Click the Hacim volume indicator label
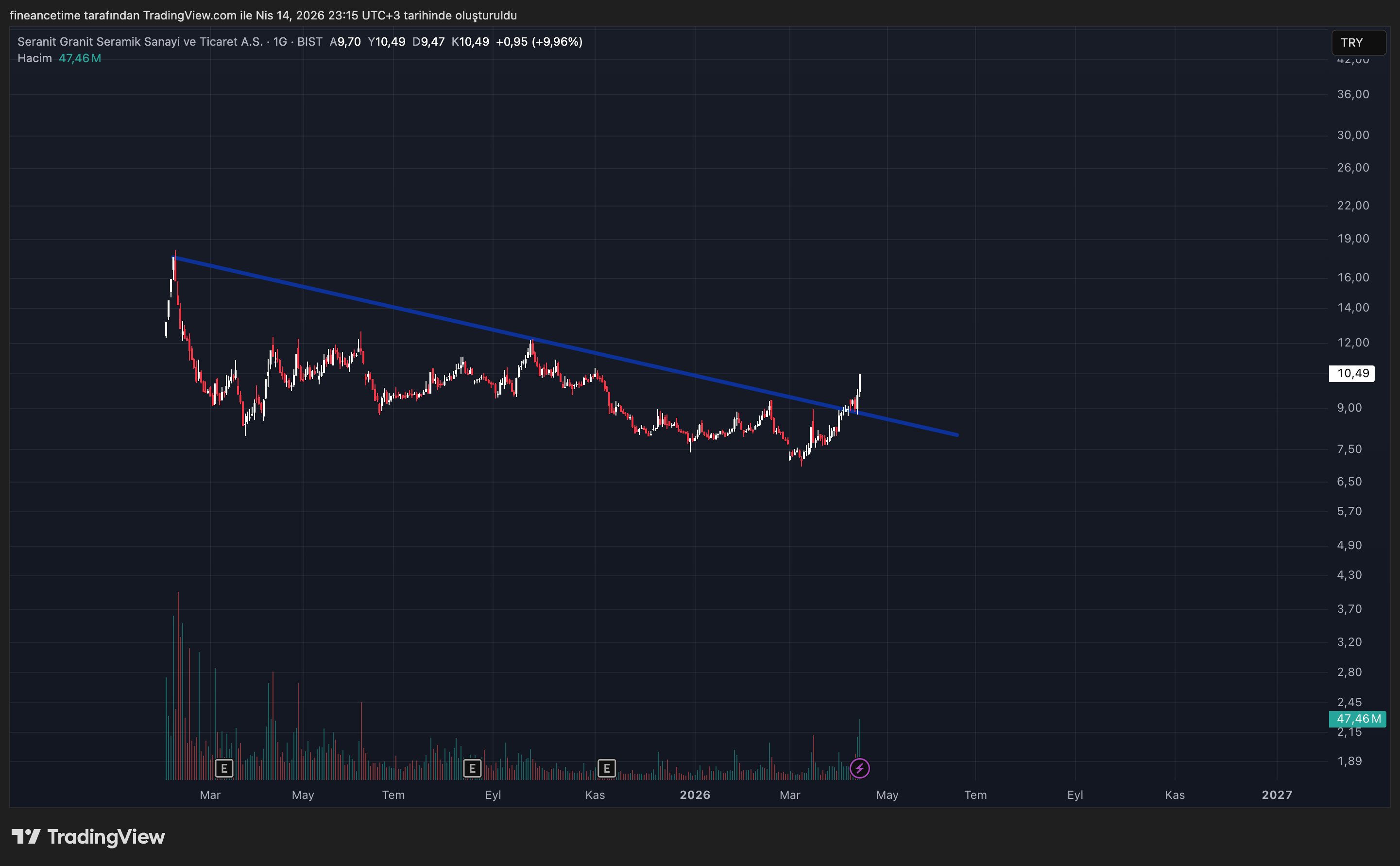Screen dimensions: 1400x866 [x=34, y=58]
